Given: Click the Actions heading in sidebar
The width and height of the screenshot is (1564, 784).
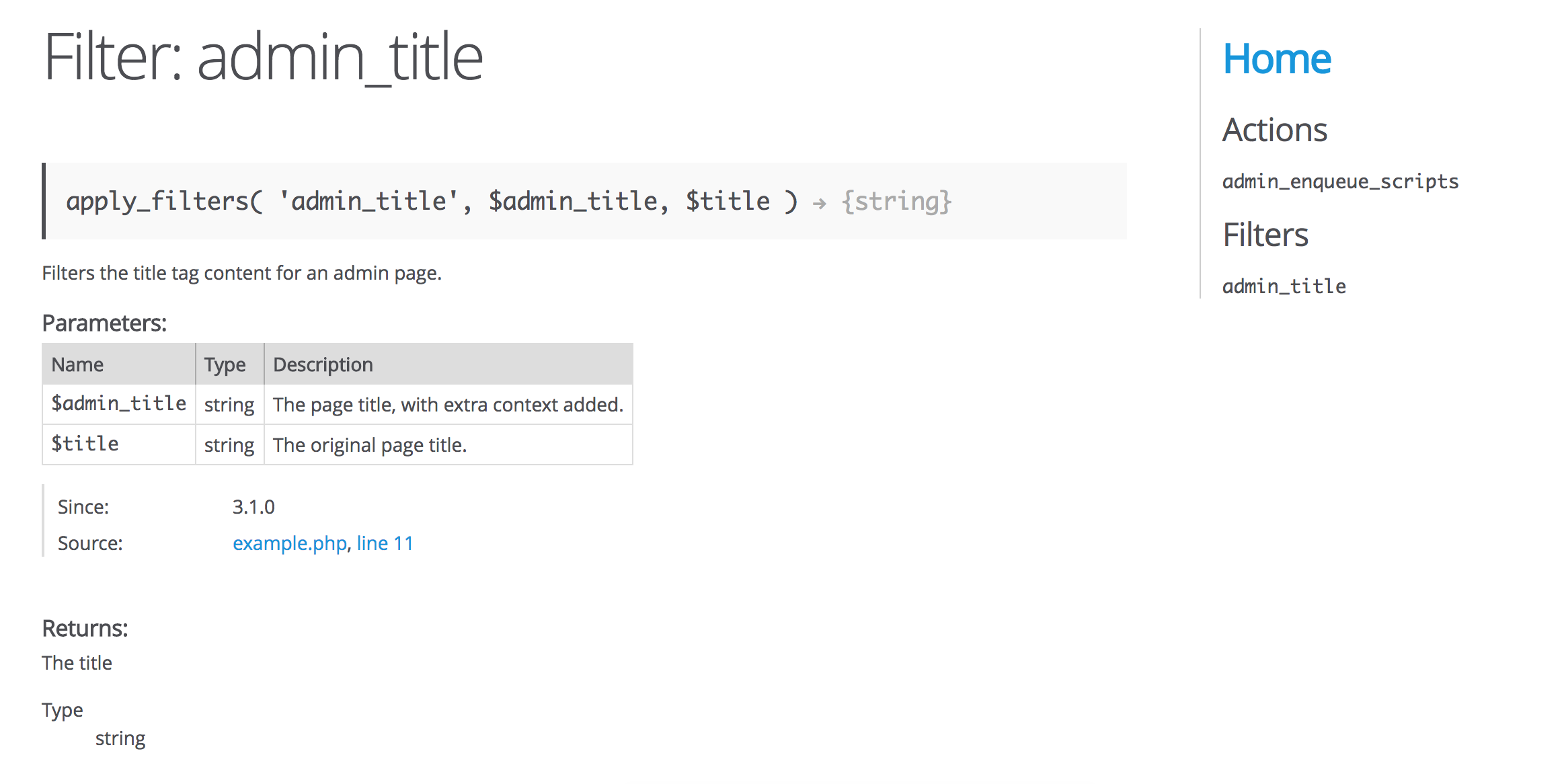Looking at the screenshot, I should pos(1274,130).
